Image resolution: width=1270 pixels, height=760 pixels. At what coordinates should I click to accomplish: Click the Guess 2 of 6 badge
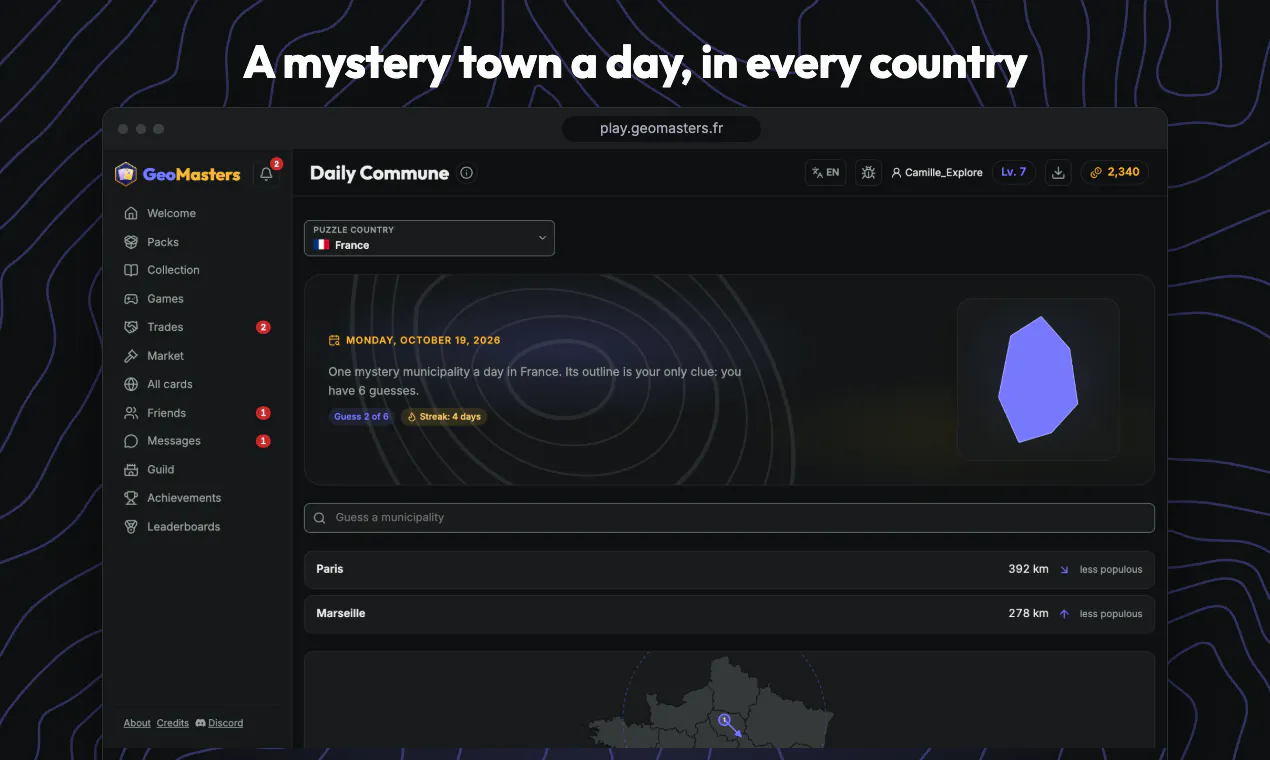coord(361,416)
